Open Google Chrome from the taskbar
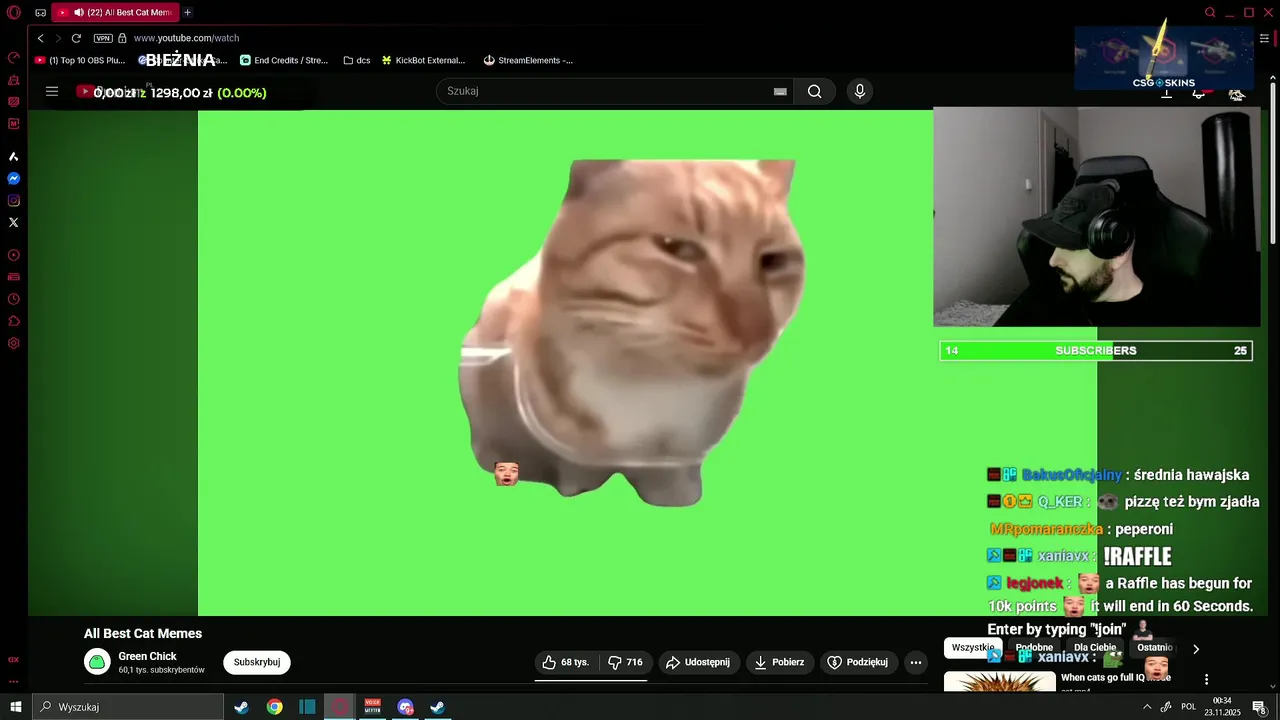The width and height of the screenshot is (1280, 720). click(x=274, y=707)
